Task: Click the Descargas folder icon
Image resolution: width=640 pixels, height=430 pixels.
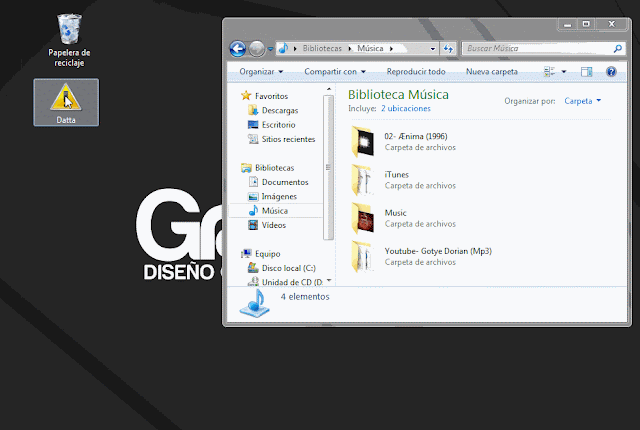Action: [x=253, y=110]
